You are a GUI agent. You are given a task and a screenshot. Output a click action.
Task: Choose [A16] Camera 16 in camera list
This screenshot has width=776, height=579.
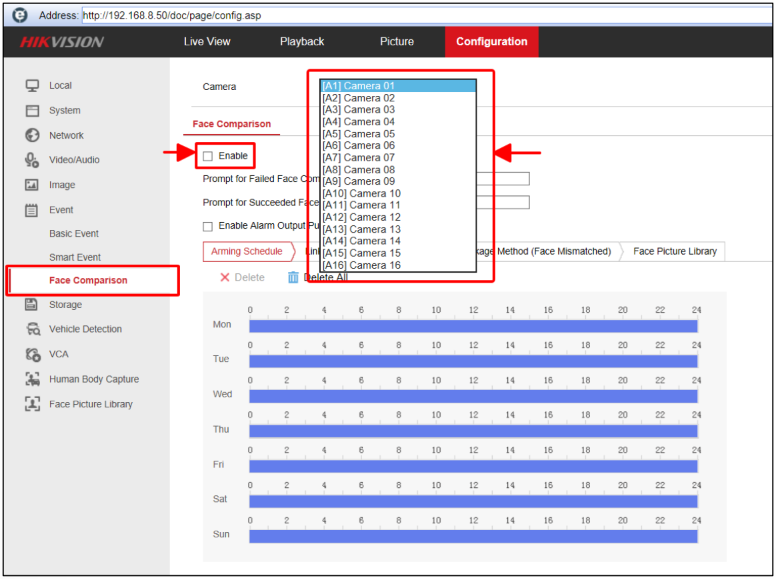(361, 265)
